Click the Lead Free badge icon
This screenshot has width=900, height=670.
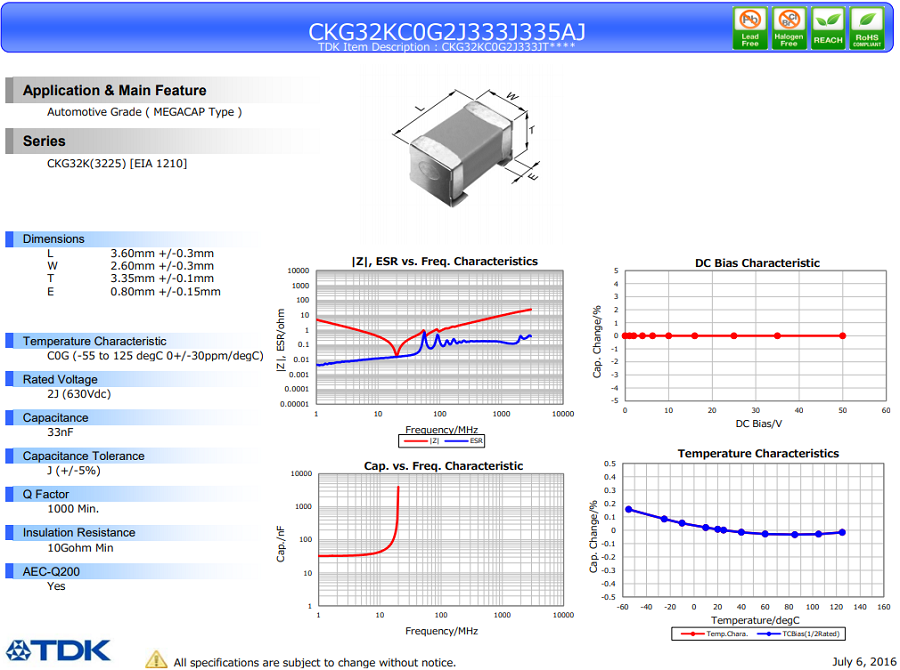tap(750, 28)
